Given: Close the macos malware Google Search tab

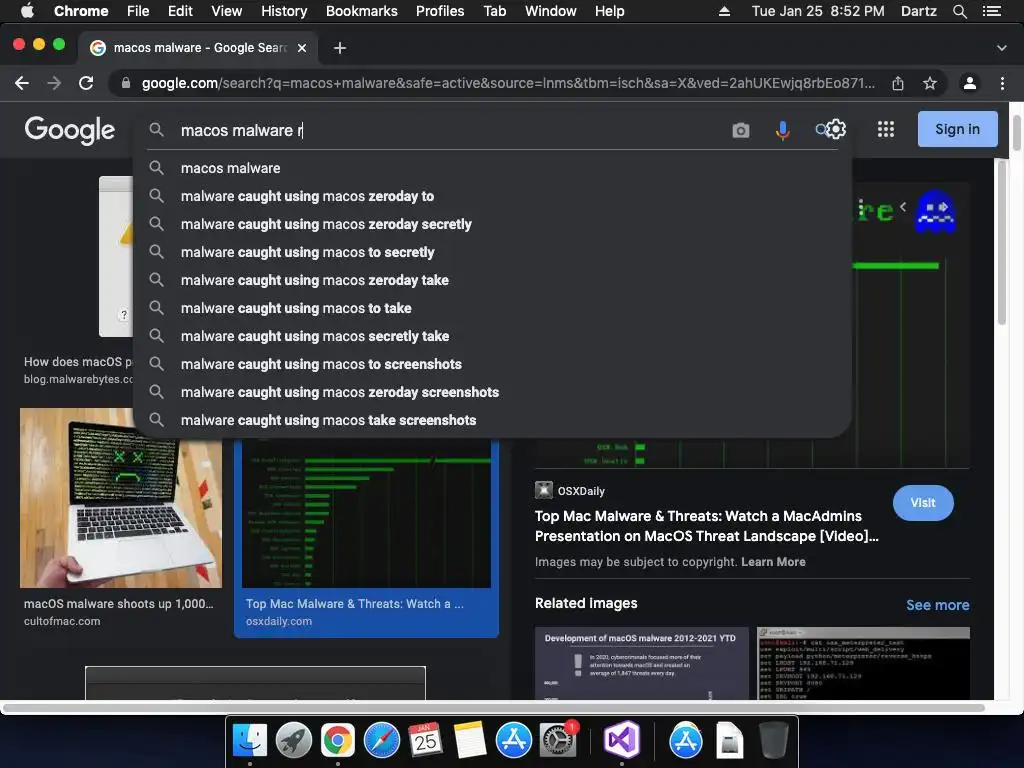Looking at the screenshot, I should click(302, 48).
